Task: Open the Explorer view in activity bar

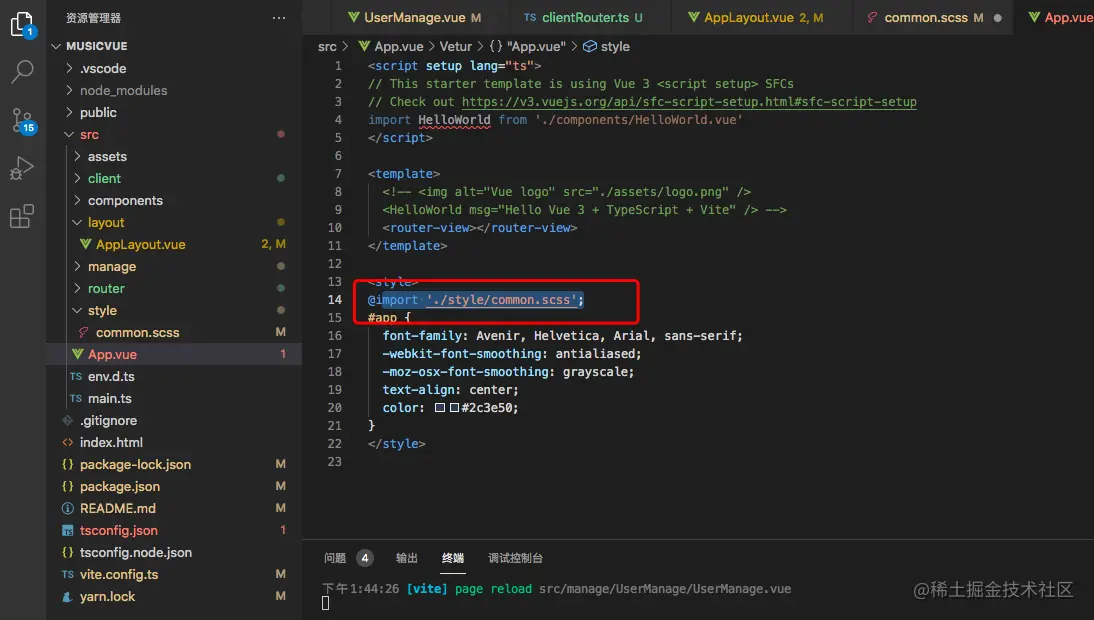Action: pos(22,24)
